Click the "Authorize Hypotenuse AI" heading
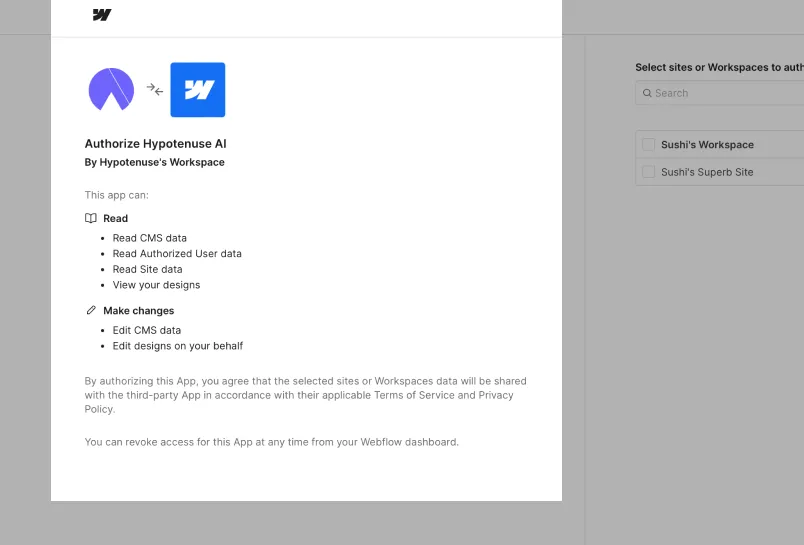 (155, 144)
